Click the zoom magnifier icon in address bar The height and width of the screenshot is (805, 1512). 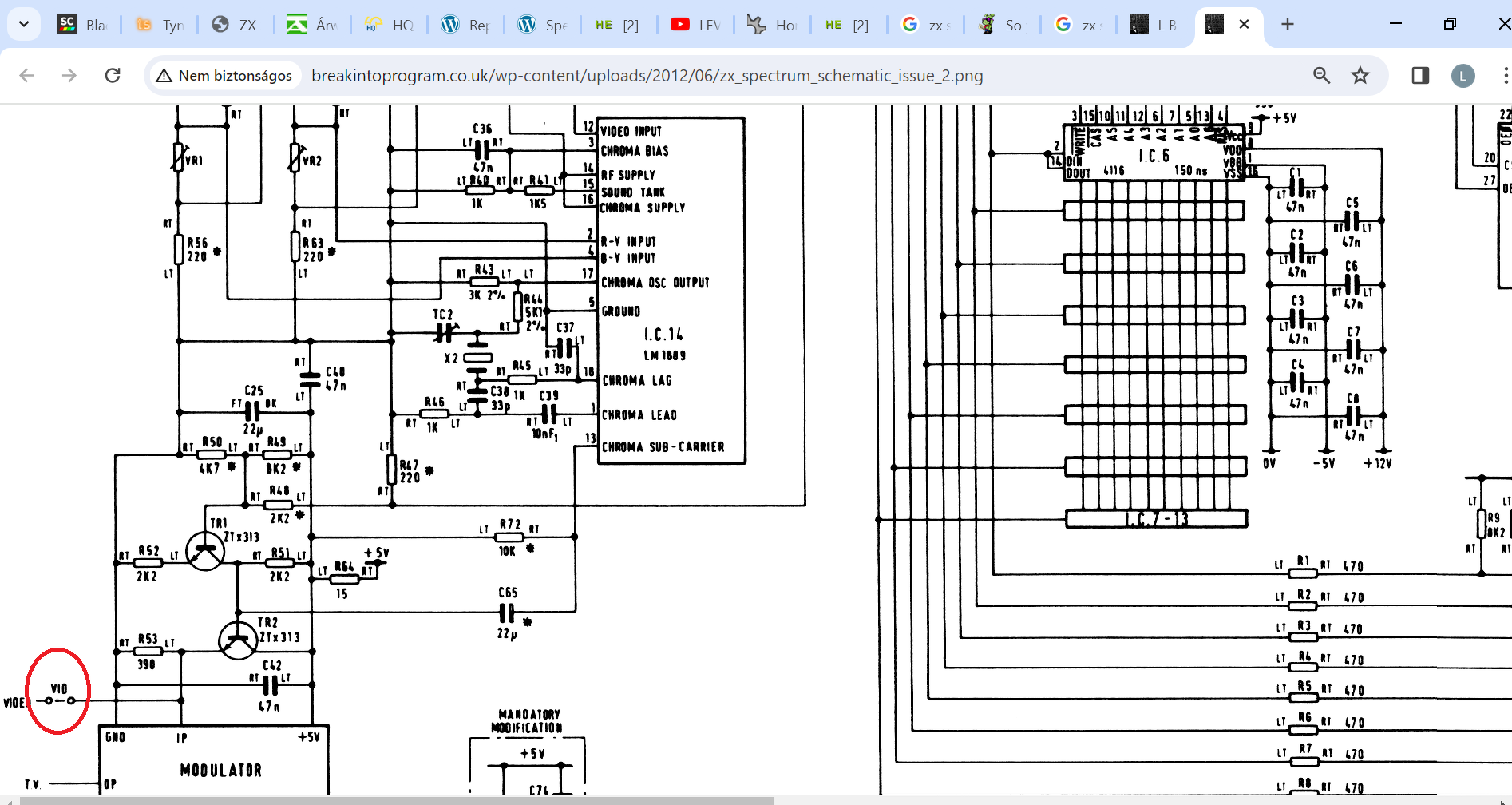[x=1321, y=75]
